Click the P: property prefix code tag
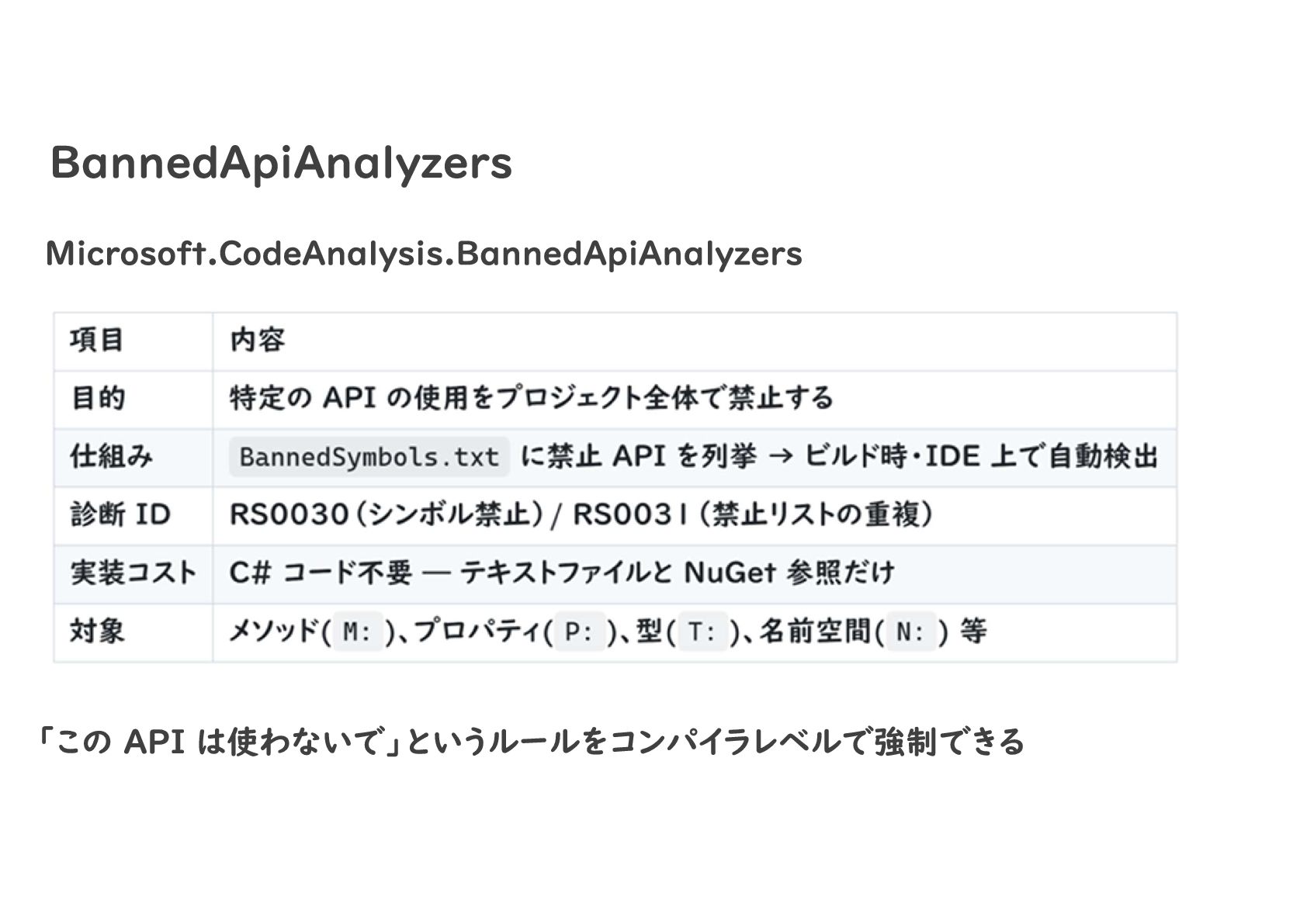Screen dimensions: 1307x924 click(580, 632)
